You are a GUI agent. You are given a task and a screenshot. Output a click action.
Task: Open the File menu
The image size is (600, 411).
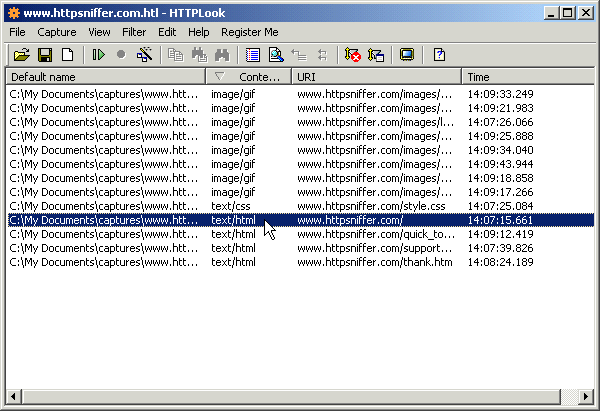tap(17, 32)
